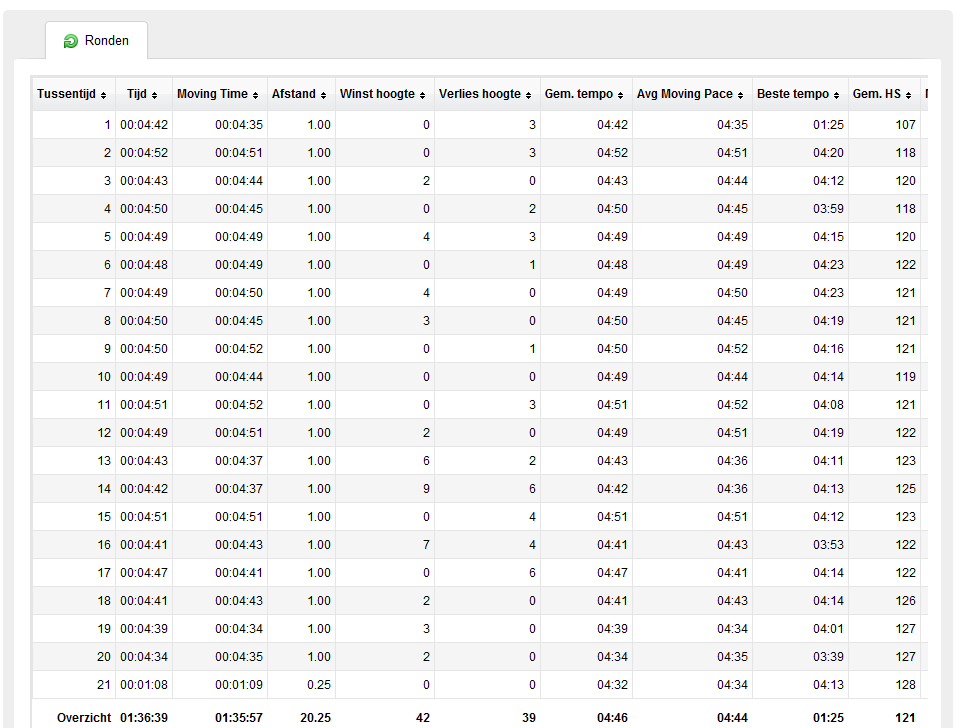The width and height of the screenshot is (956, 728).
Task: Click lap 3 best pace 04:12
Action: [829, 181]
